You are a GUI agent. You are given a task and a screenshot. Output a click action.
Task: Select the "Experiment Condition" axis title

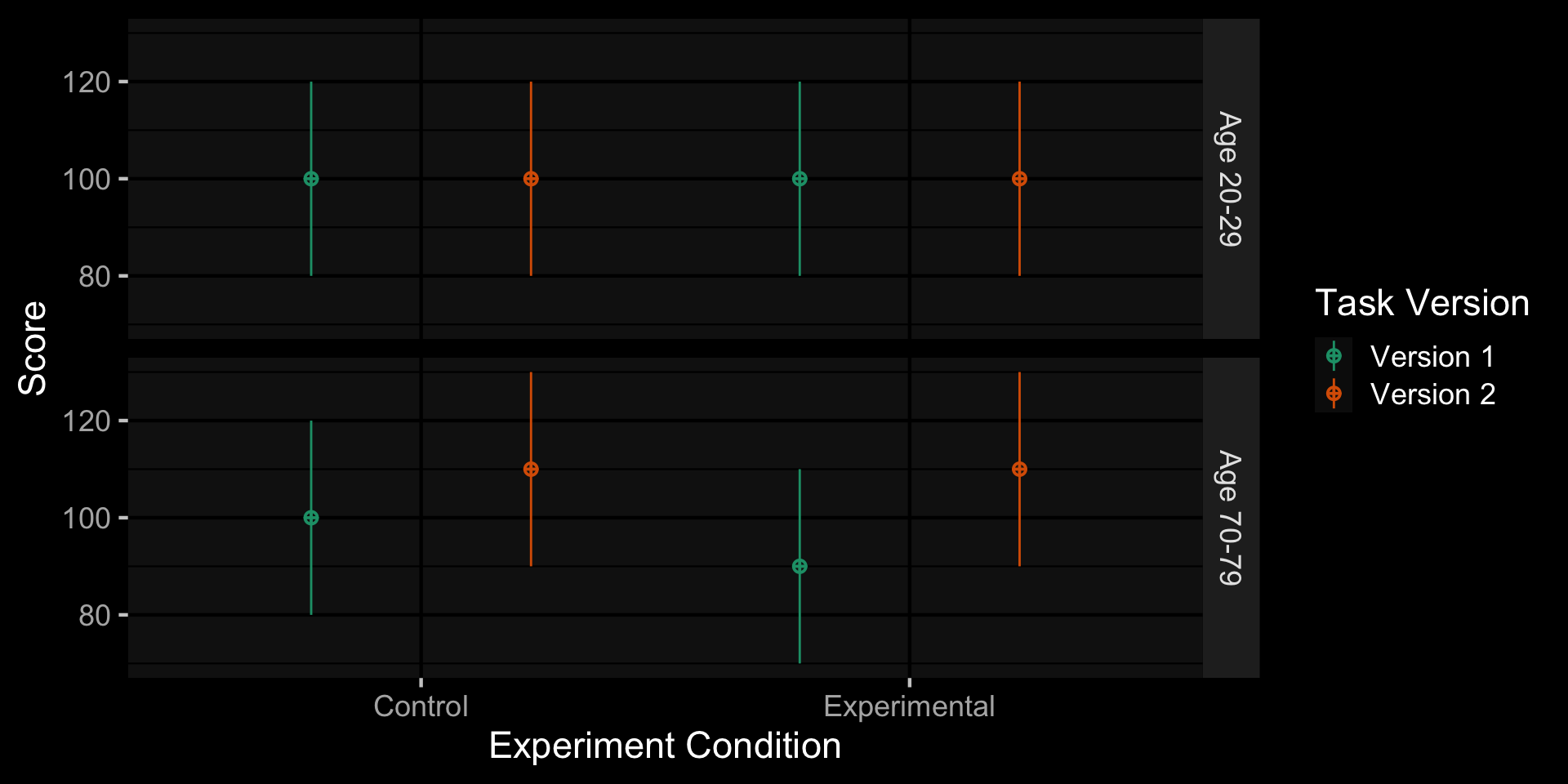pos(665,746)
